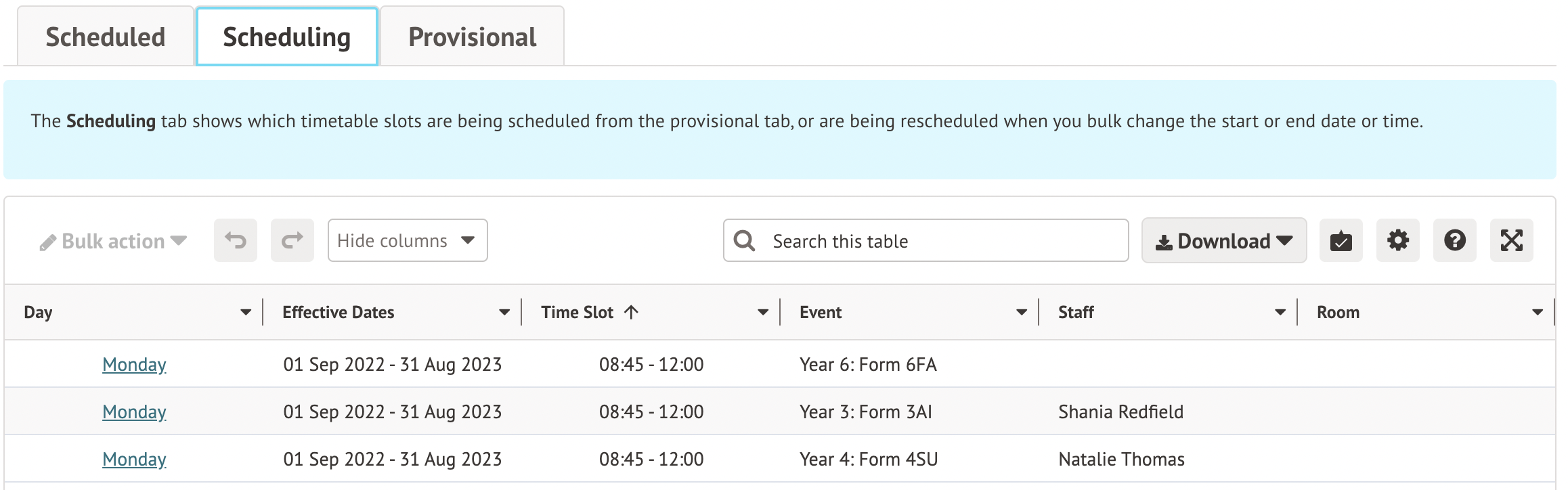Open table settings gear icon
This screenshot has width=1568, height=490.
pyautogui.click(x=1397, y=240)
